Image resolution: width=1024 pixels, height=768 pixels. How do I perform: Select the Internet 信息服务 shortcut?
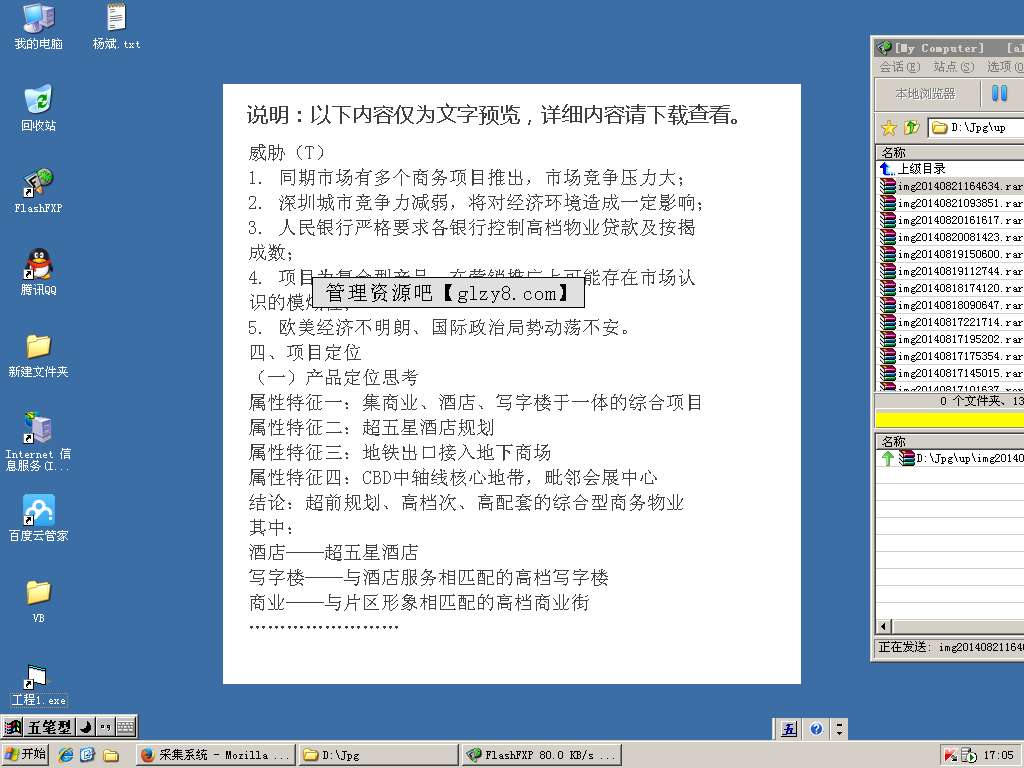[39, 441]
